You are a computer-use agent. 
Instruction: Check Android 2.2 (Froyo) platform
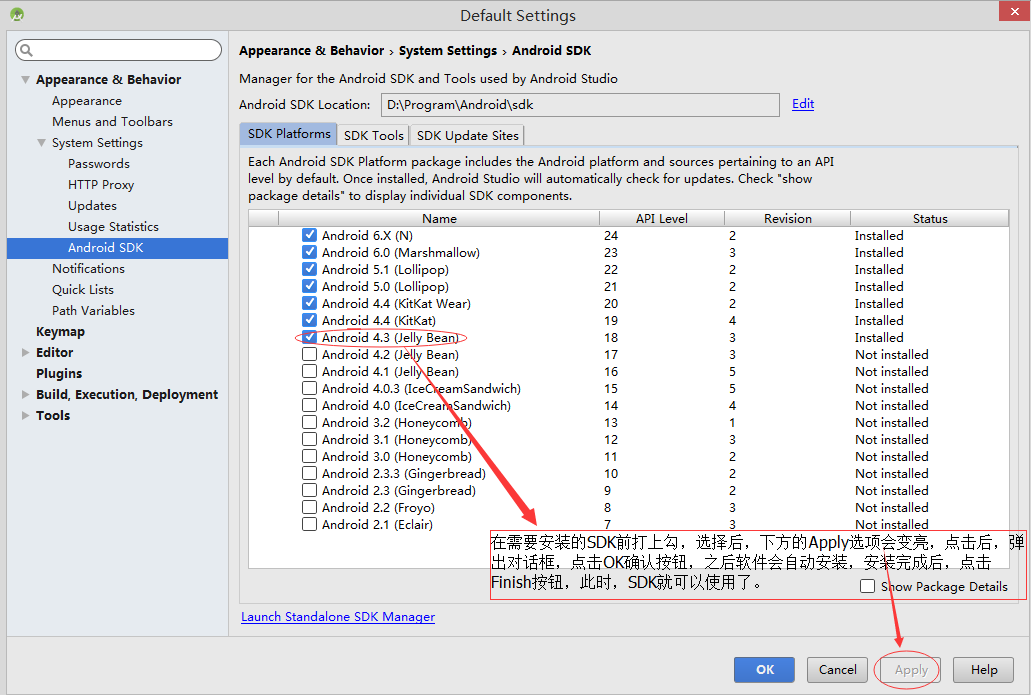click(x=309, y=508)
